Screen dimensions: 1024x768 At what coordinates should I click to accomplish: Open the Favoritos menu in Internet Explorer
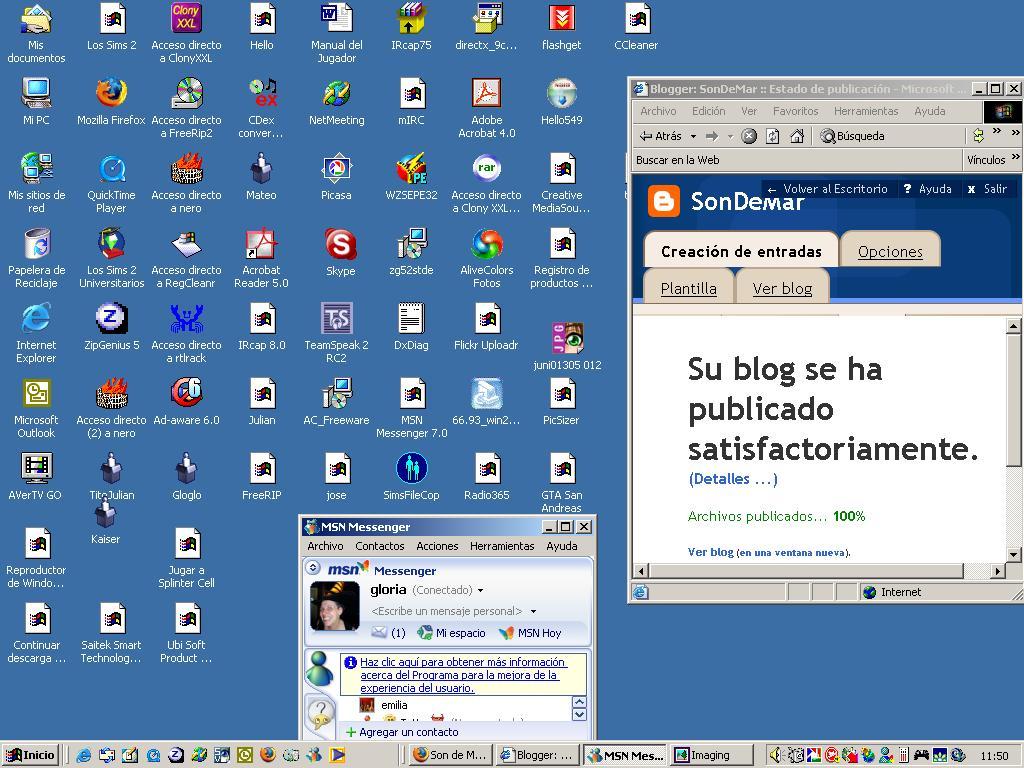pos(795,111)
